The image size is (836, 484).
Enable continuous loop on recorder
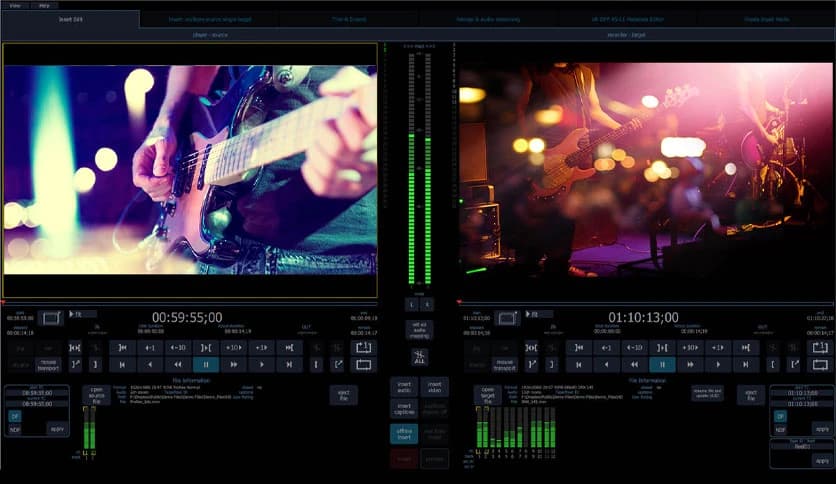(x=820, y=365)
